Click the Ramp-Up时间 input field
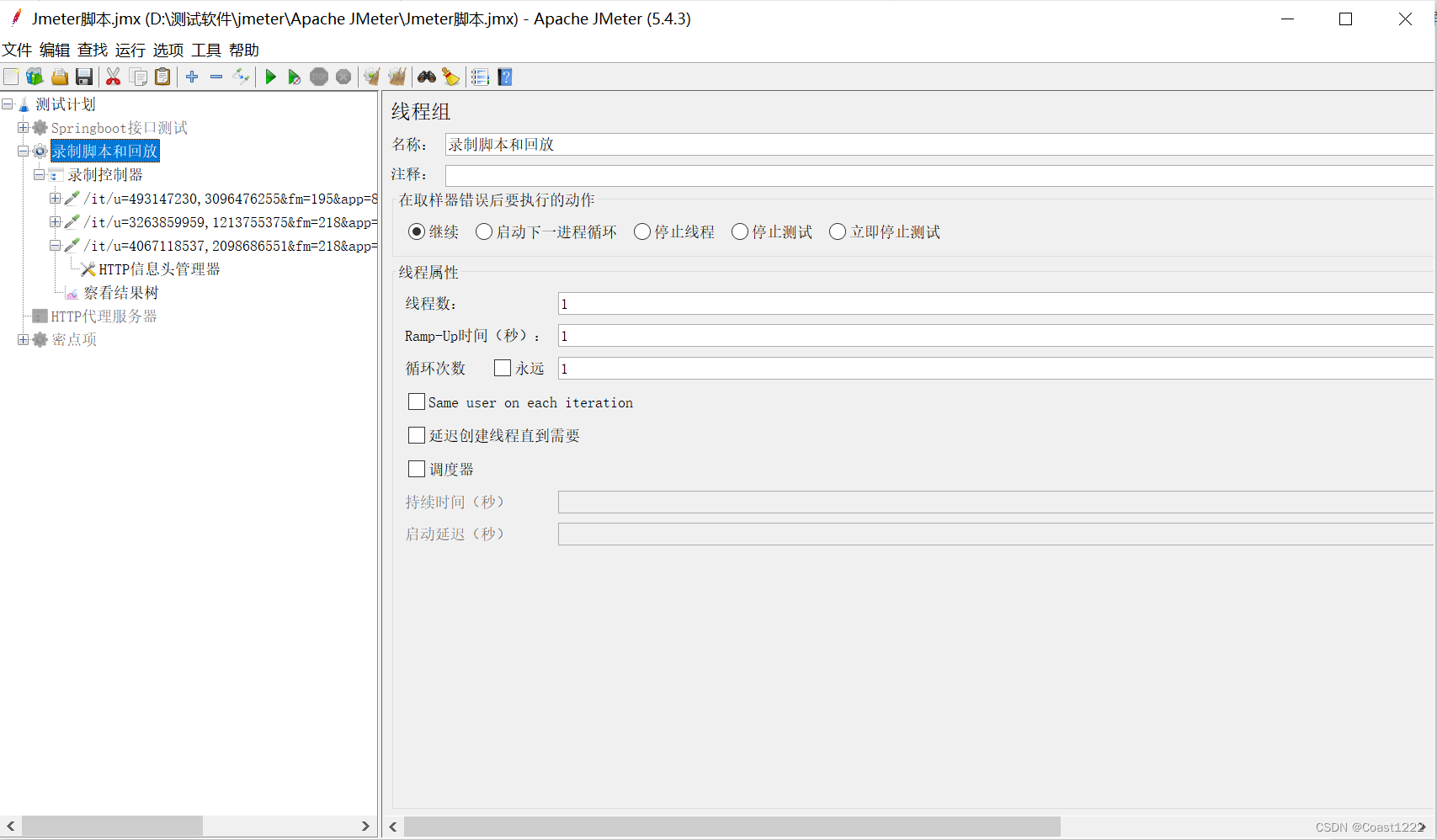The width and height of the screenshot is (1437, 840). (995, 336)
